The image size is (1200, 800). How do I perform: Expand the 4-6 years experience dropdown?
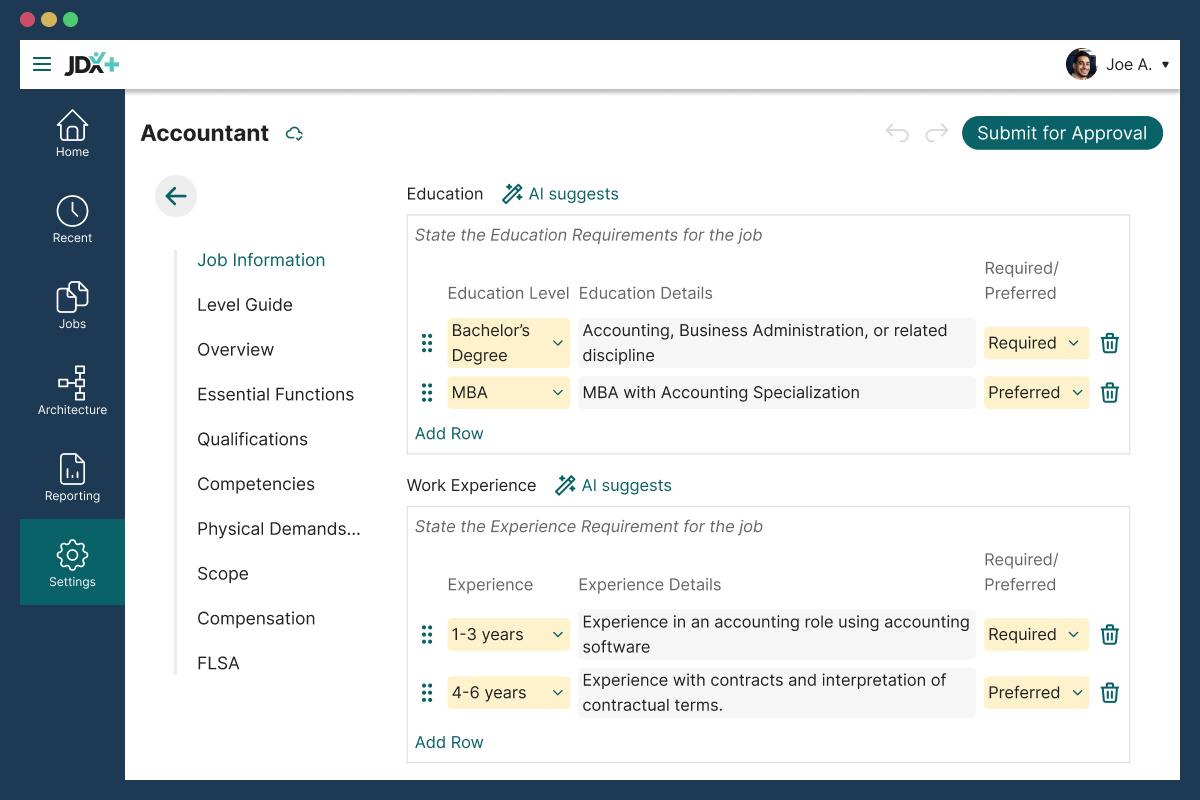(x=508, y=692)
